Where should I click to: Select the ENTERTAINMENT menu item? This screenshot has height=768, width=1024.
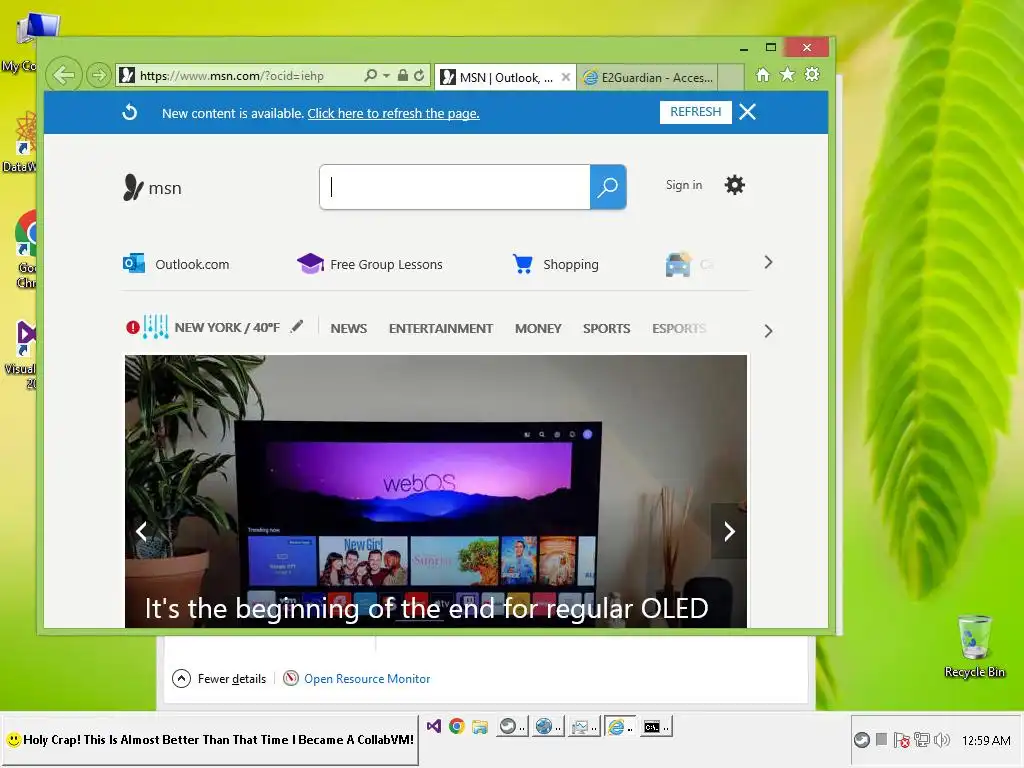pyautogui.click(x=441, y=328)
